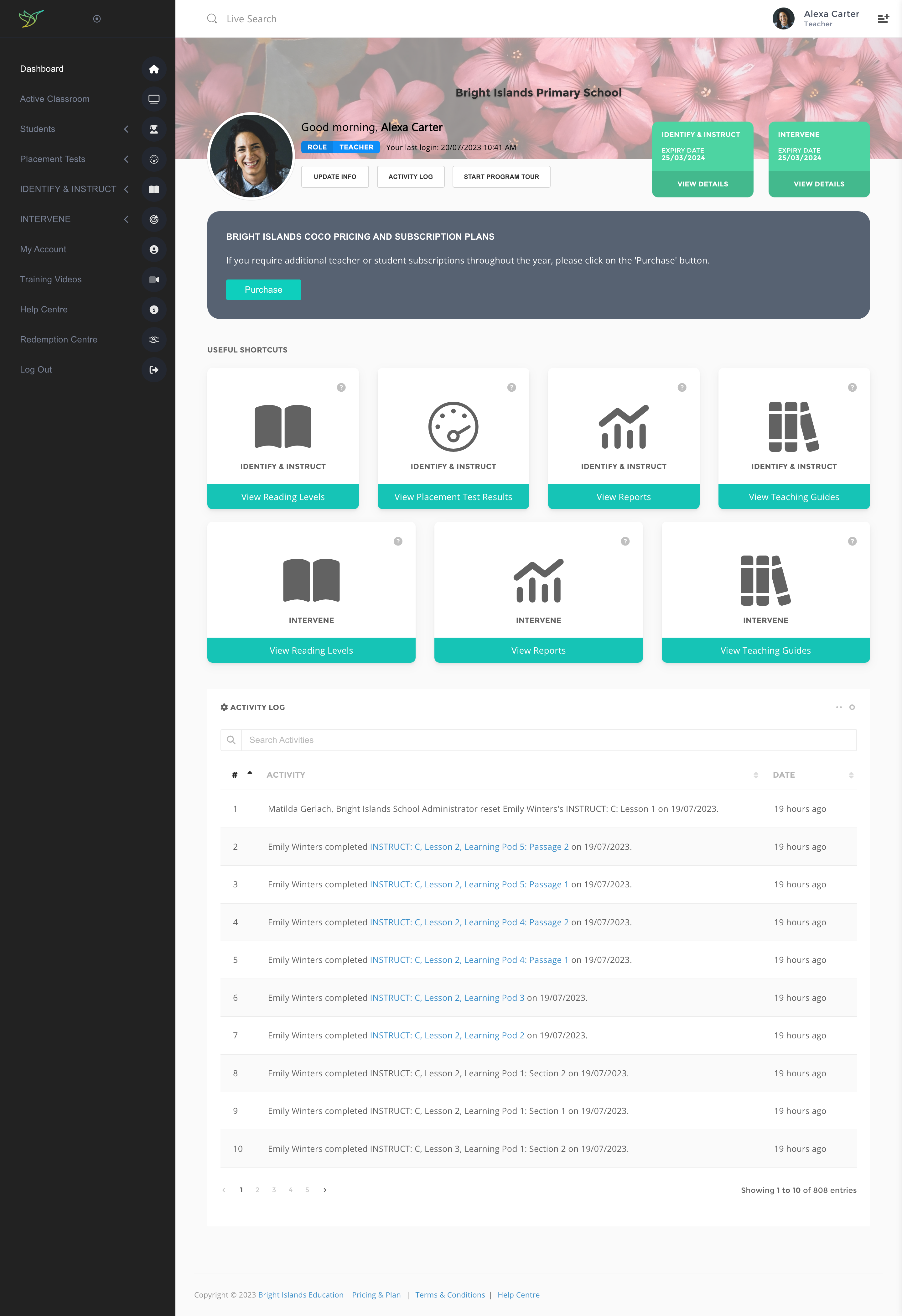The height and width of the screenshot is (1316, 902).
Task: Open Terms & Conditions footer link
Action: coord(450,1294)
